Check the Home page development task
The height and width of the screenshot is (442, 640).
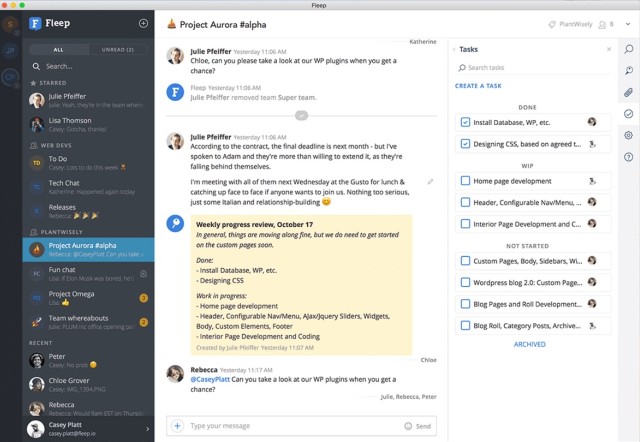465,180
